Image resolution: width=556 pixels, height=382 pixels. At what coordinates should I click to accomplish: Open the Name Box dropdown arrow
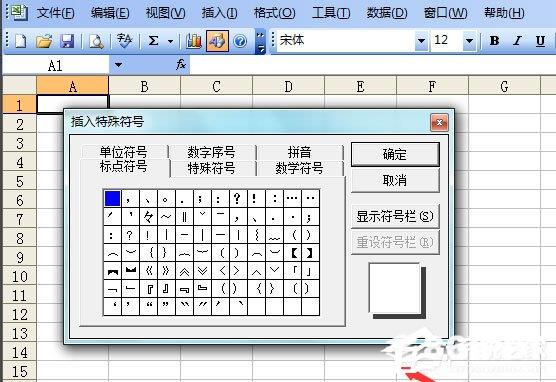coord(118,65)
